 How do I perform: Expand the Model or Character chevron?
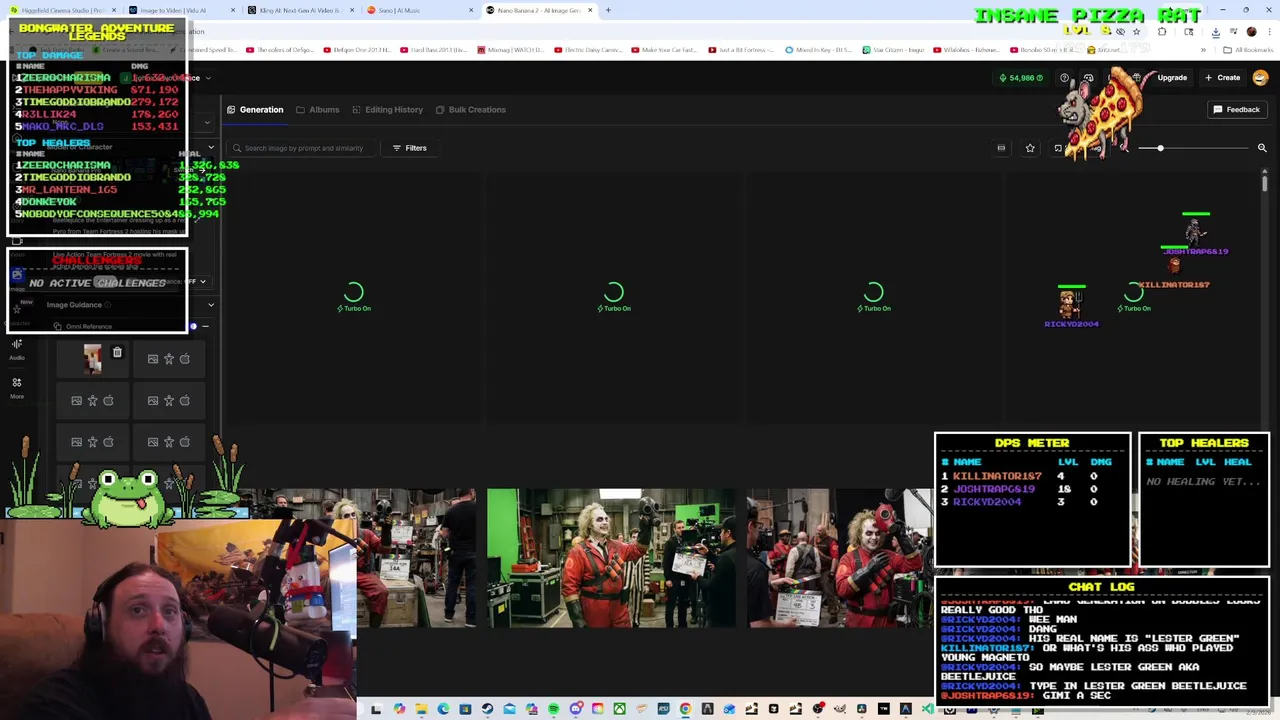211,147
